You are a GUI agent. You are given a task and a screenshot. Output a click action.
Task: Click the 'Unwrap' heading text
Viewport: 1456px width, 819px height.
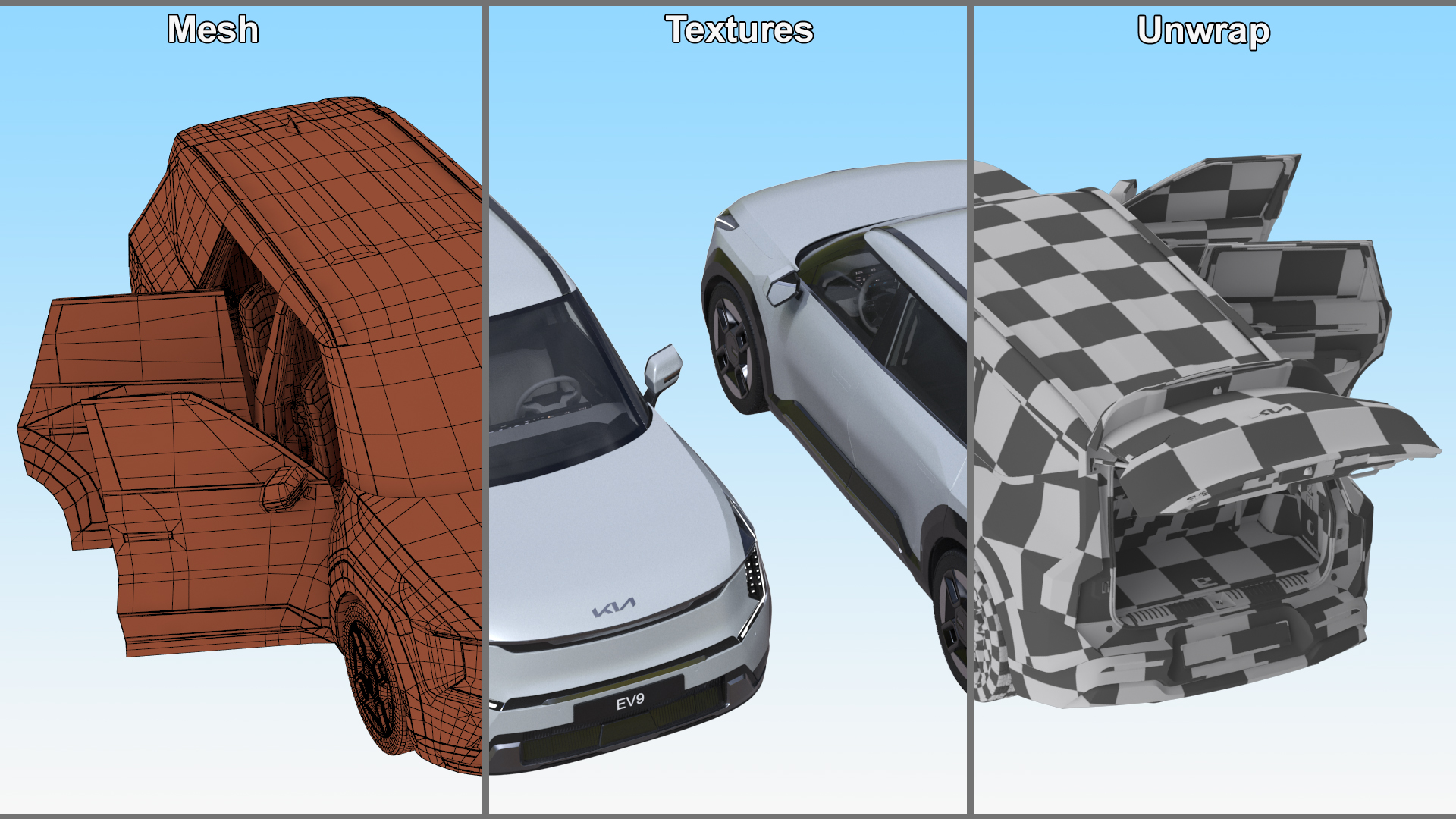pos(1203,32)
